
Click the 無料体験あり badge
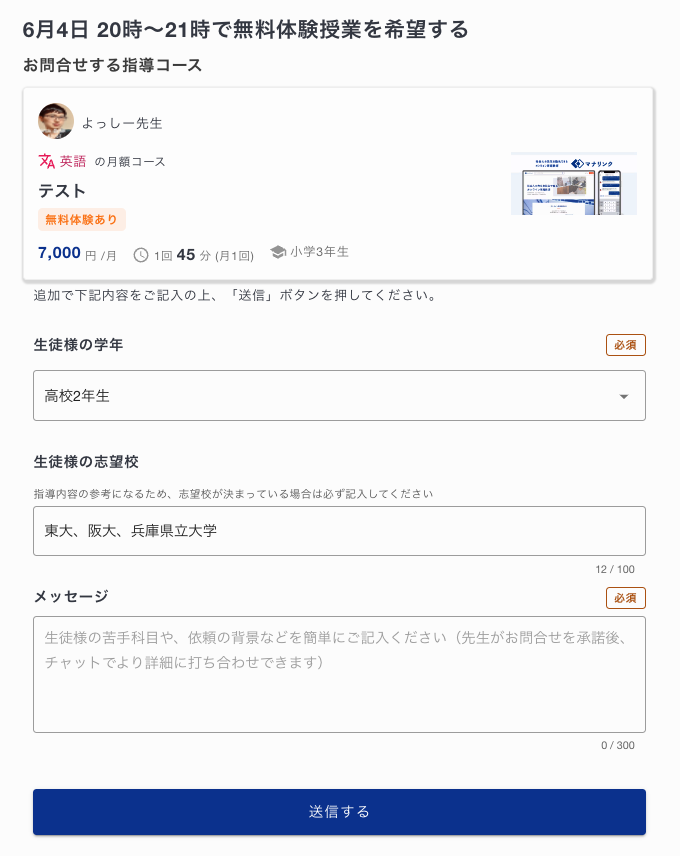pos(82,219)
